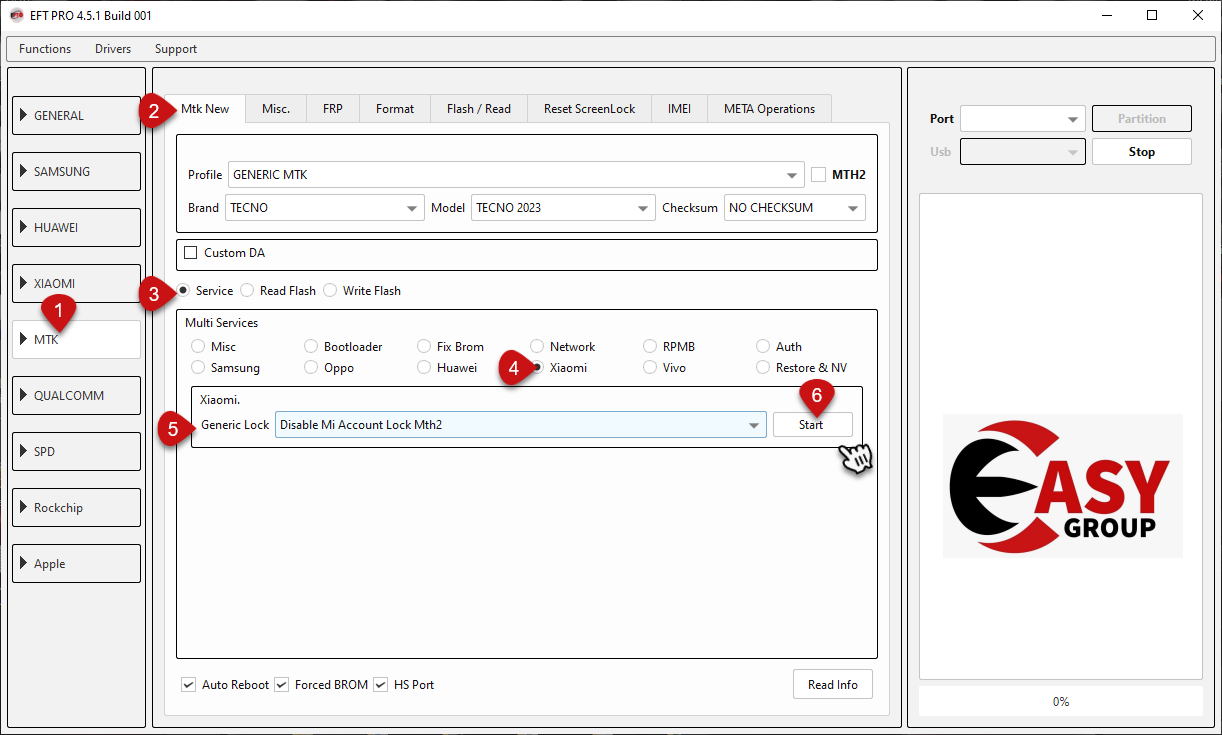Open the META Operations tab
Screen dimensions: 1222x735
[769, 109]
